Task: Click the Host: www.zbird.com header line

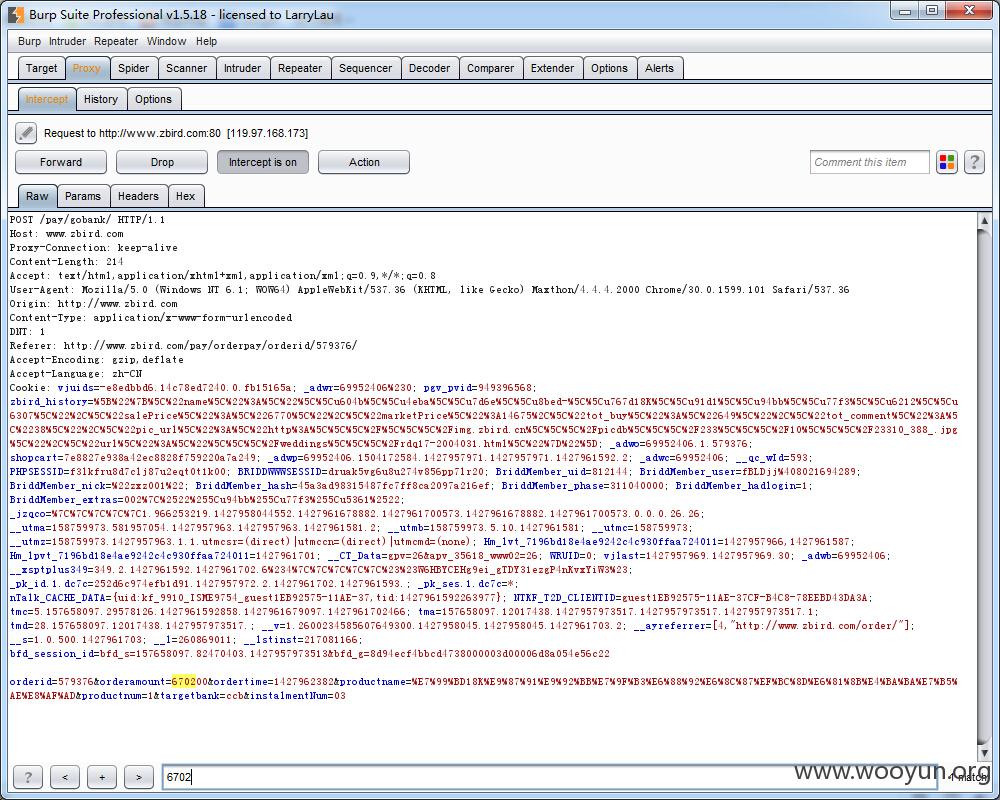Action: pyautogui.click(x=66, y=233)
